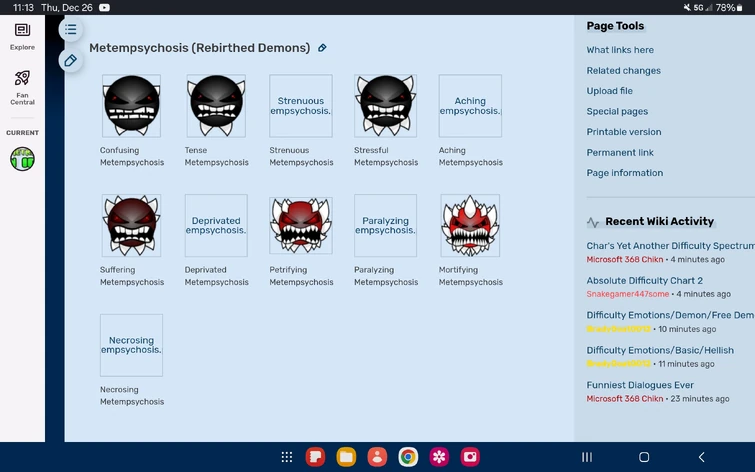Open Petrifying Metempsychosis face thumbnail
755x472 pixels.
click(x=301, y=225)
